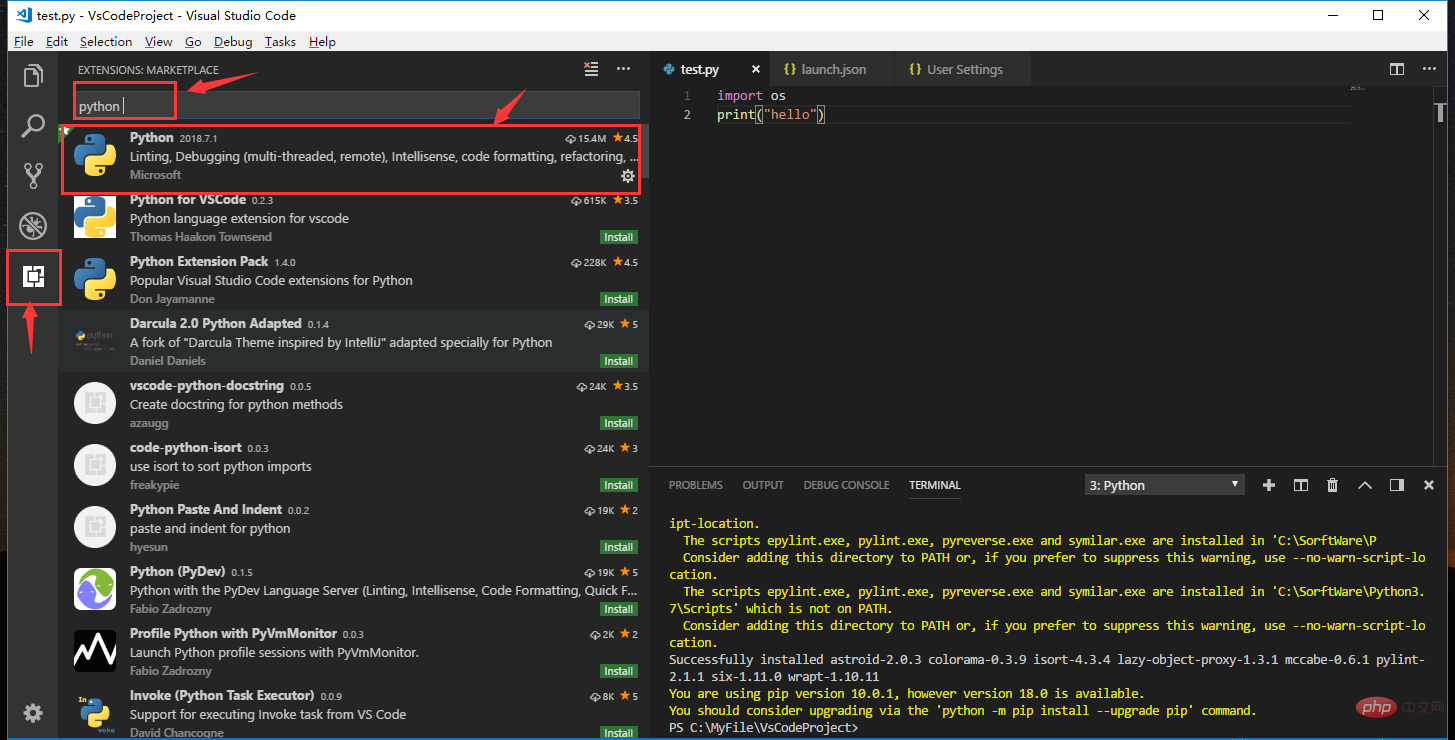Image resolution: width=1455 pixels, height=740 pixels.
Task: Create a new terminal with plus icon
Action: click(x=1269, y=485)
